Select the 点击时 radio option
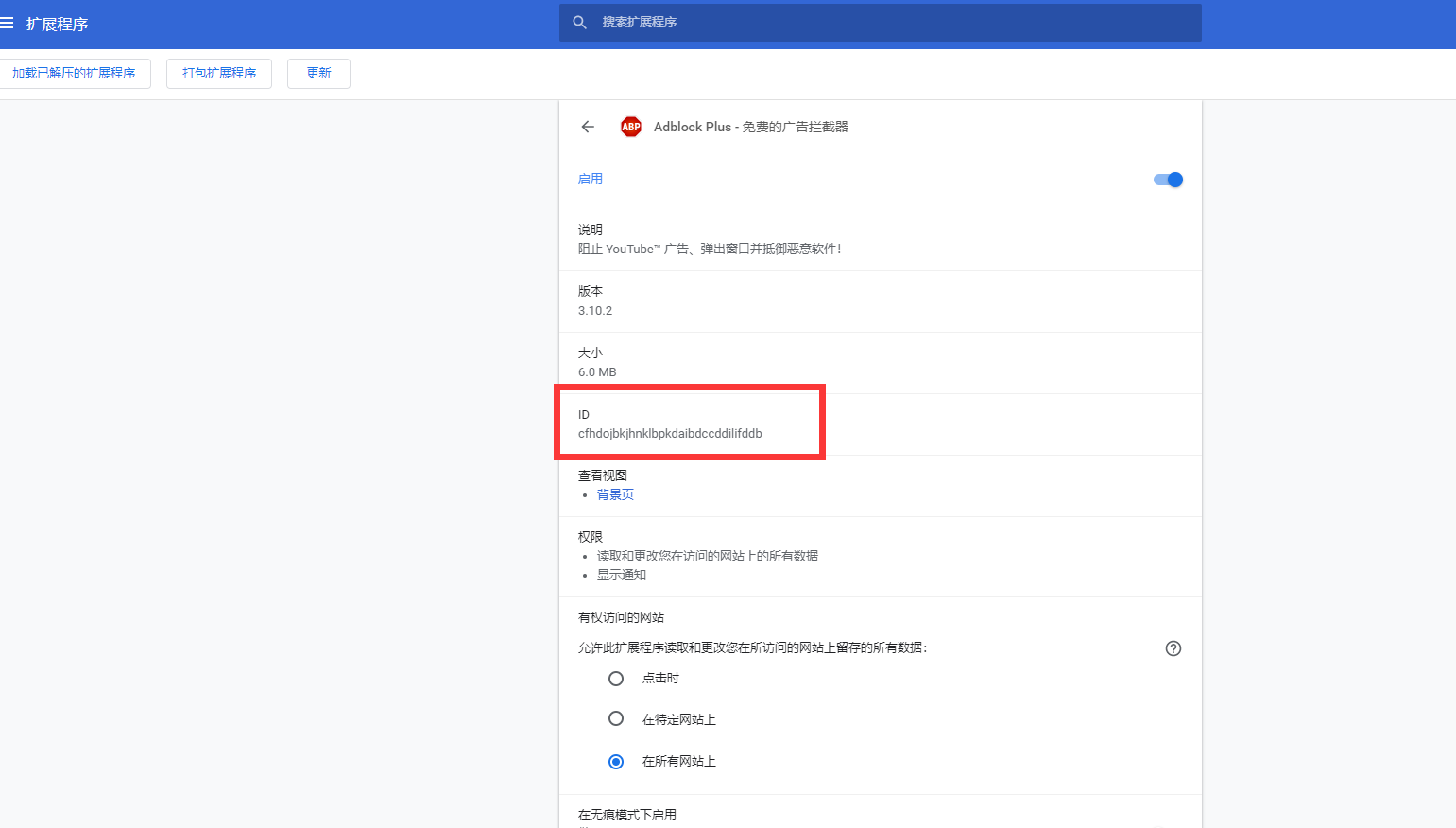This screenshot has width=1456, height=828. pyautogui.click(x=616, y=679)
